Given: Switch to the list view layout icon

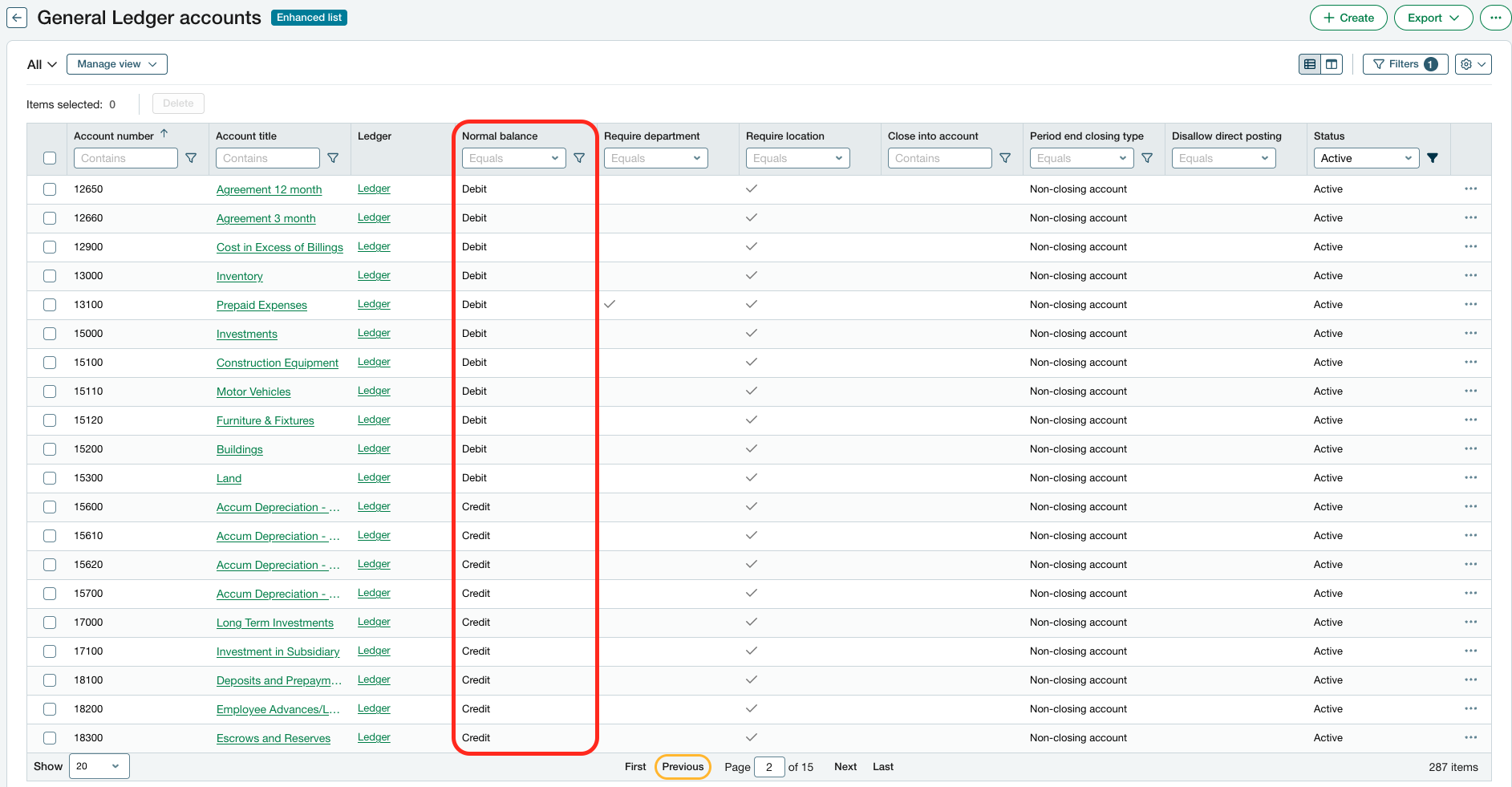Looking at the screenshot, I should tap(1310, 64).
